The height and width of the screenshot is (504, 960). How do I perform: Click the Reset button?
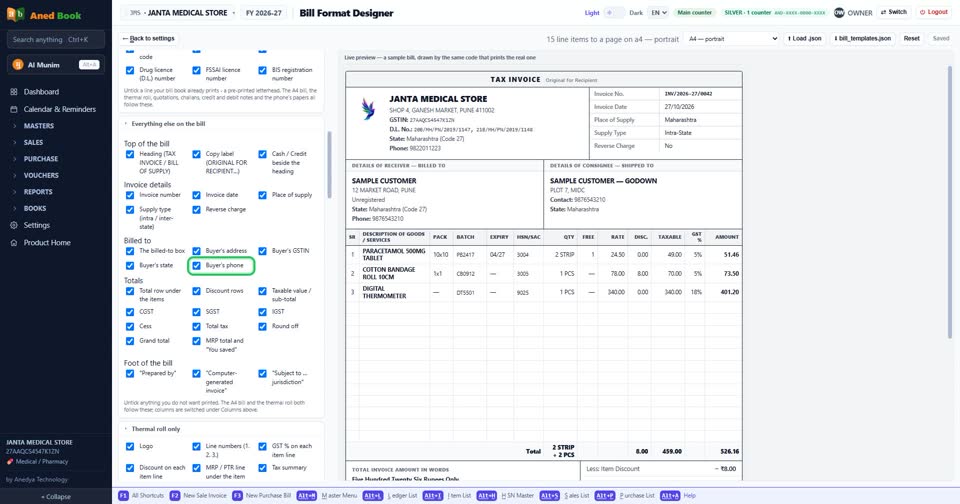912,39
